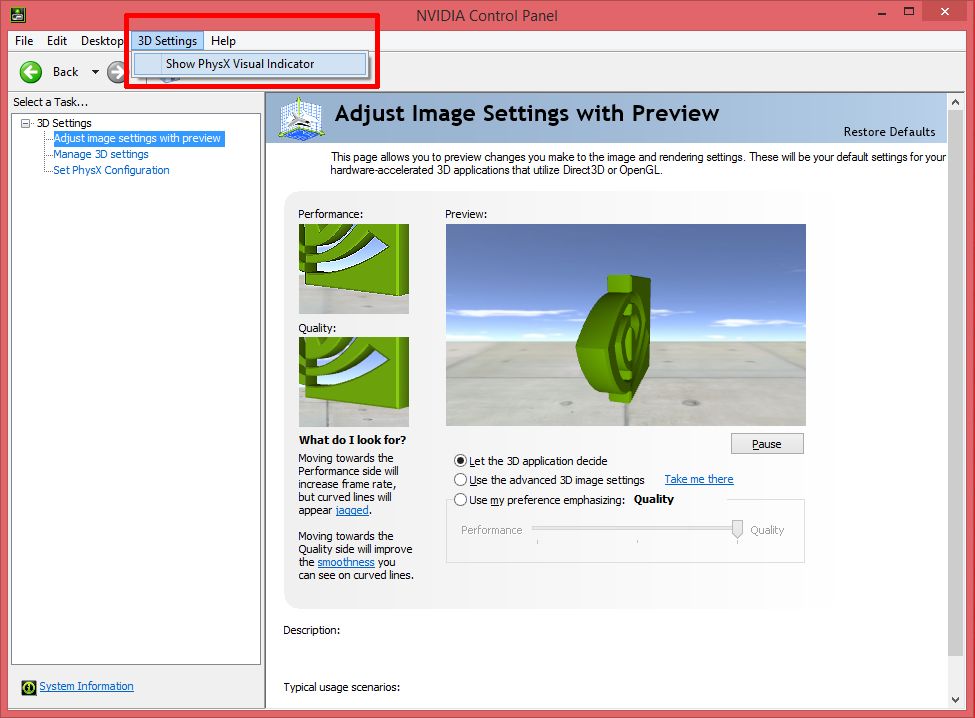Screen dimensions: 975x718
Task: Click the vertical scrollbar thumb
Action: (956, 382)
